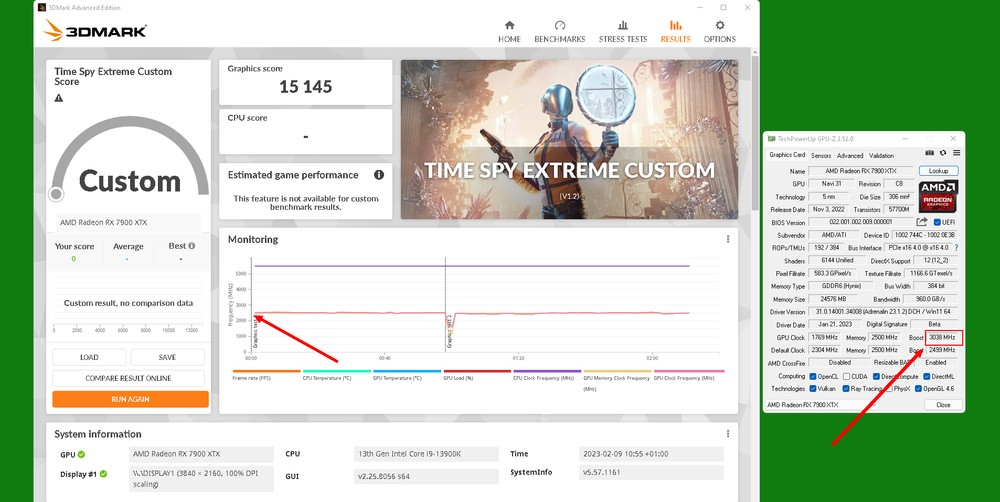Image resolution: width=1000 pixels, height=502 pixels.
Task: Switch to the Advanced tab in GPU-Z
Action: click(850, 155)
